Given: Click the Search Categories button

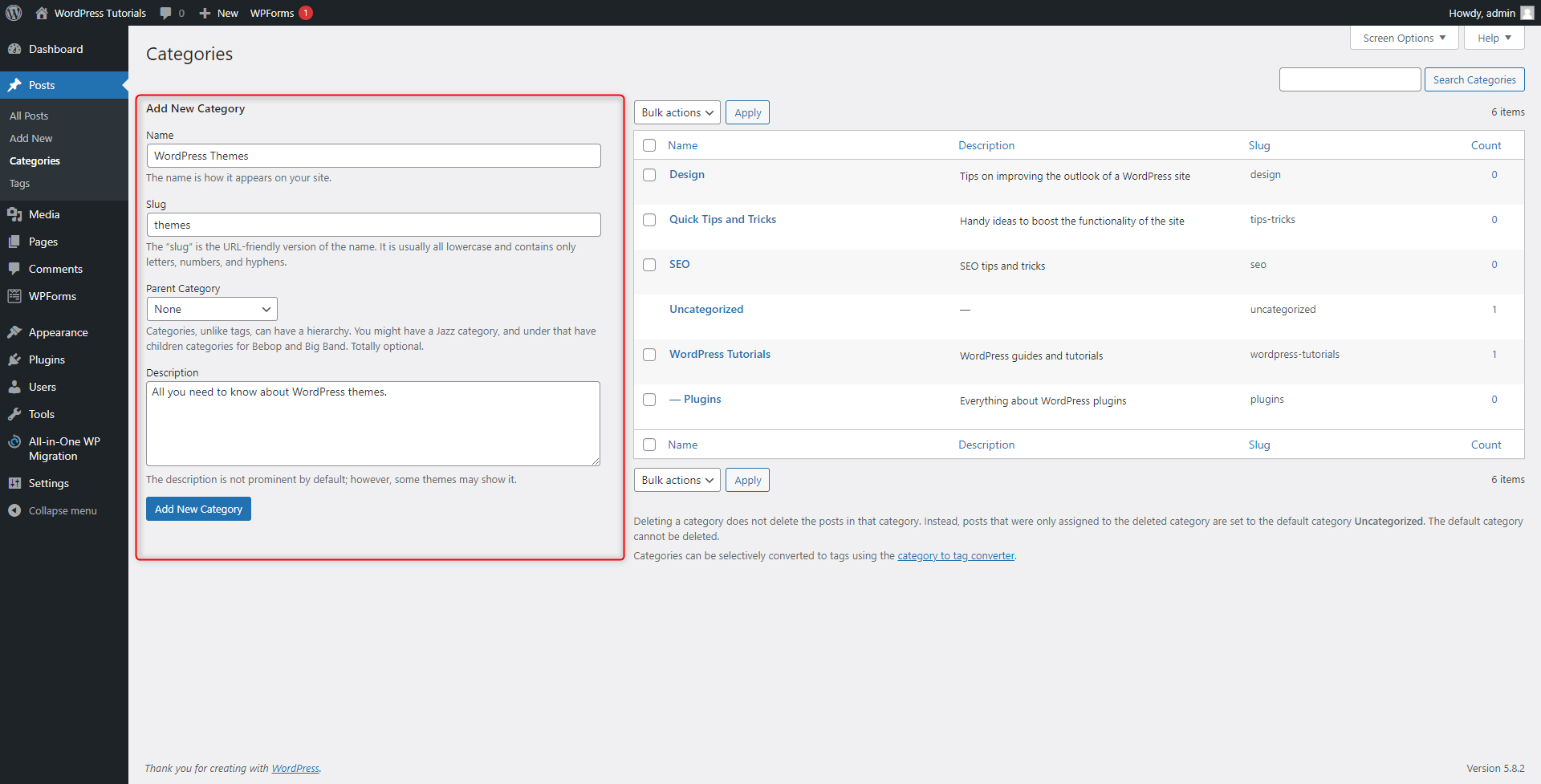Looking at the screenshot, I should click(1474, 79).
